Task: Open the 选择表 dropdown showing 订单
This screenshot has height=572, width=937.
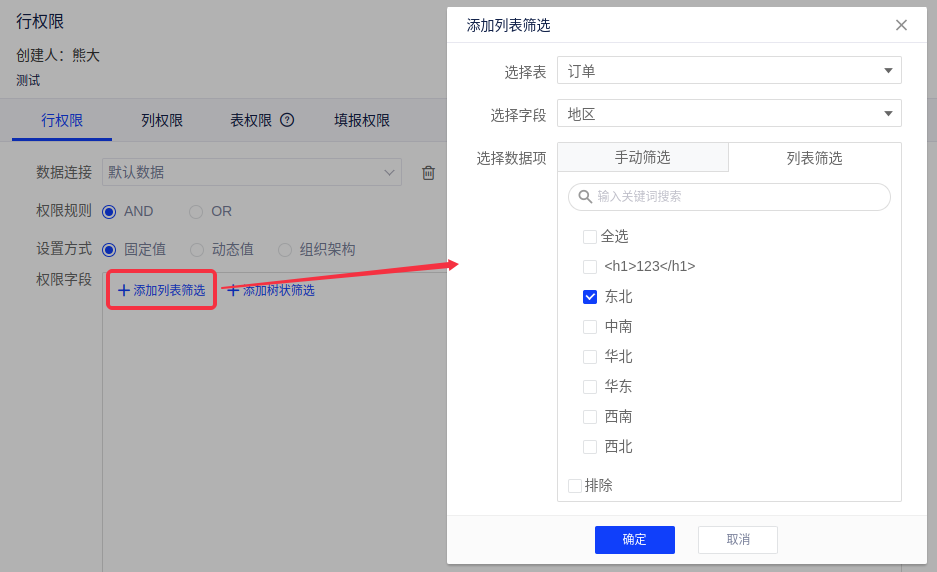Action: point(729,70)
